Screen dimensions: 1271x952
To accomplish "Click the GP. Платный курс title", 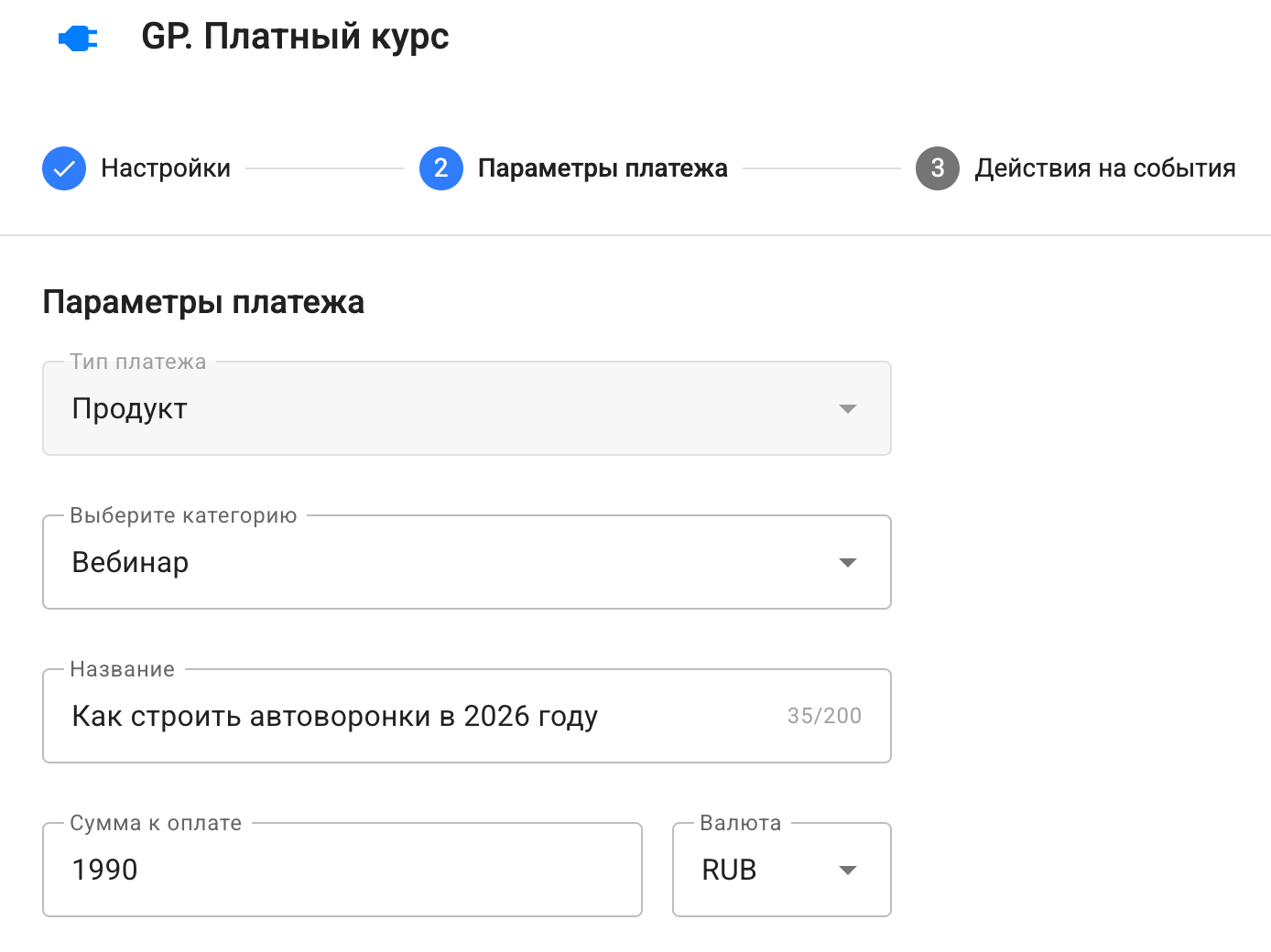I will point(295,37).
